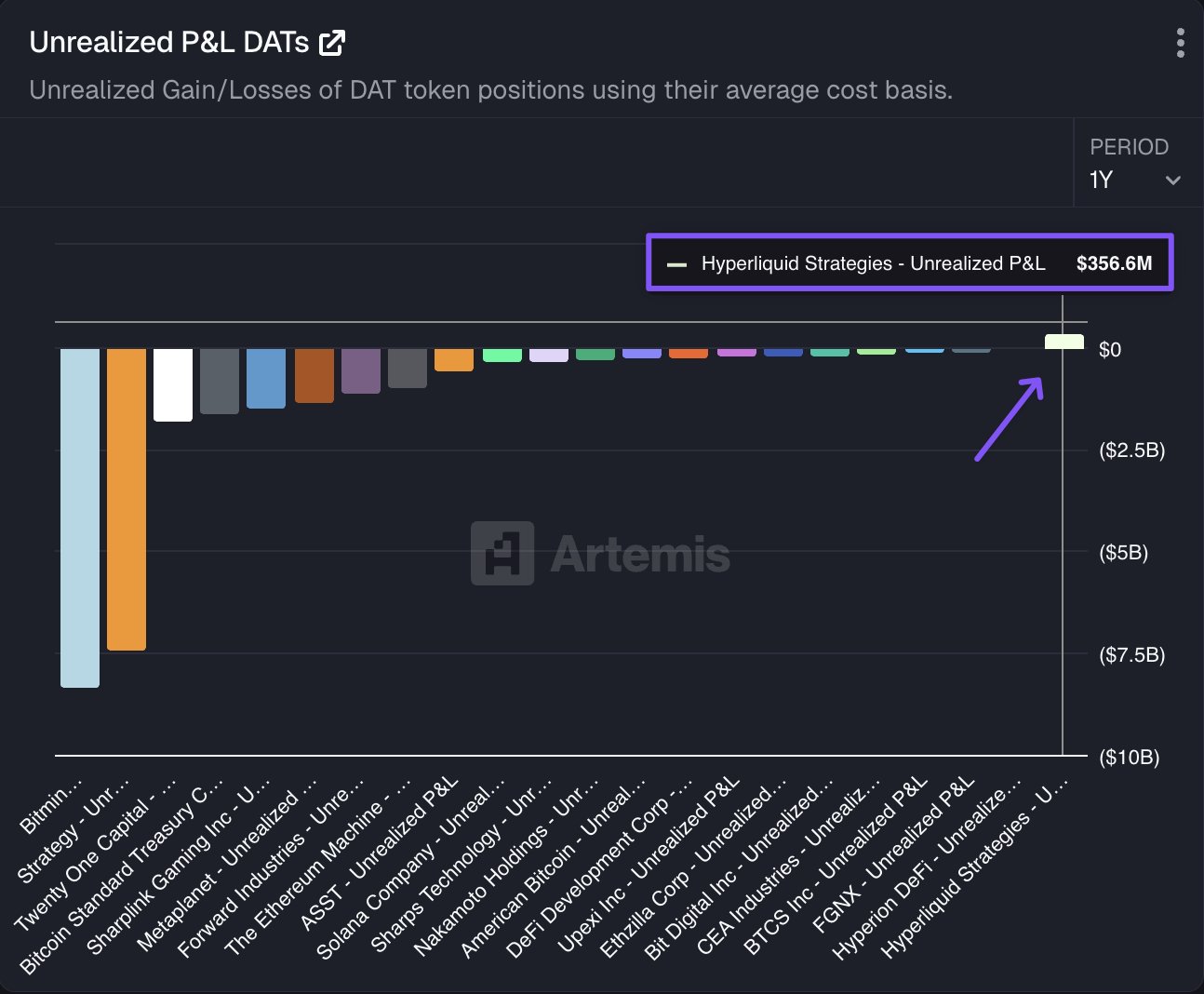Click the green Hyperliquid Strategies bar
Screen dimensions: 1204x994
[x=1064, y=342]
